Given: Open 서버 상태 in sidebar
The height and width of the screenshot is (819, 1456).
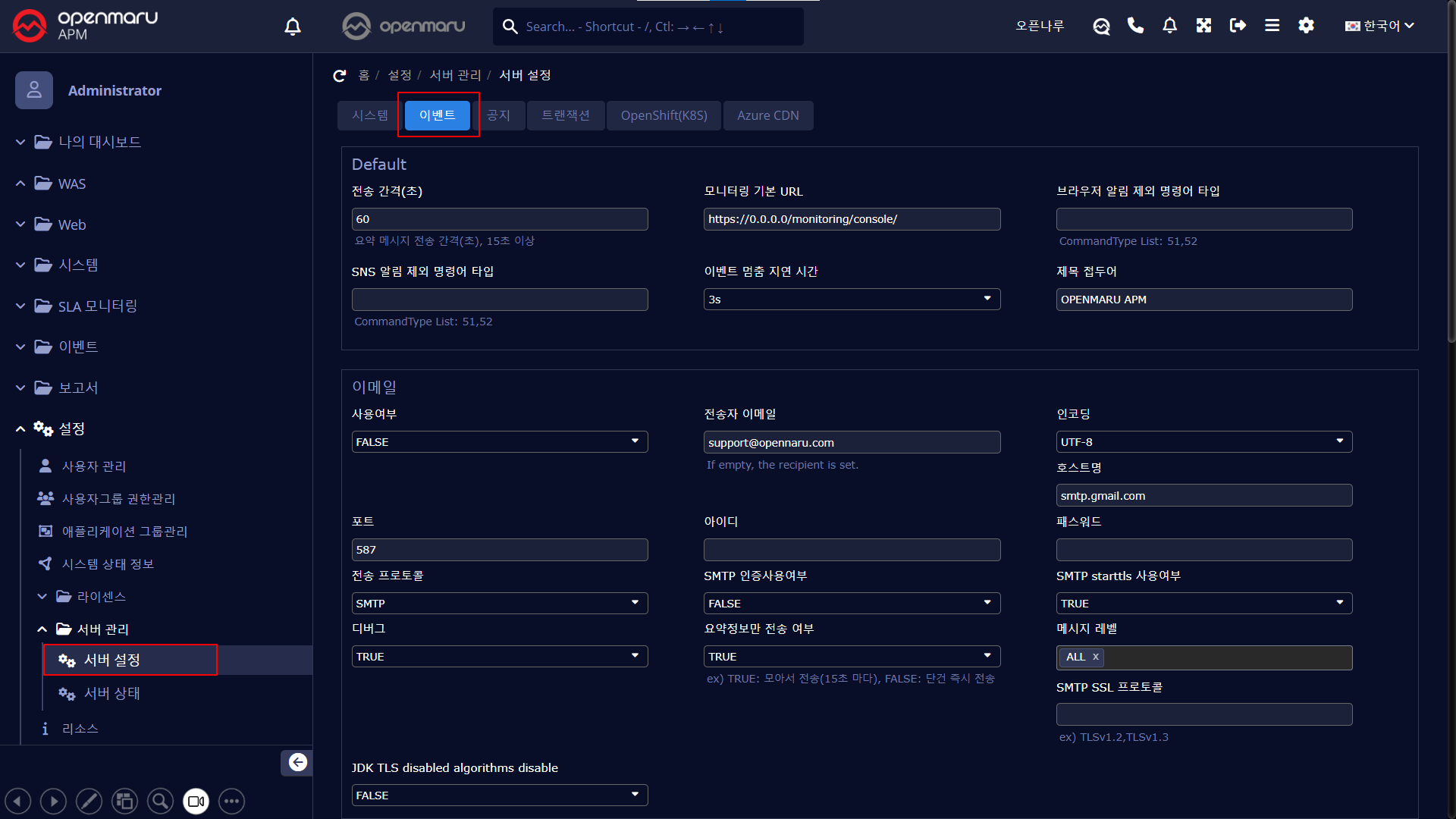Looking at the screenshot, I should tap(111, 693).
